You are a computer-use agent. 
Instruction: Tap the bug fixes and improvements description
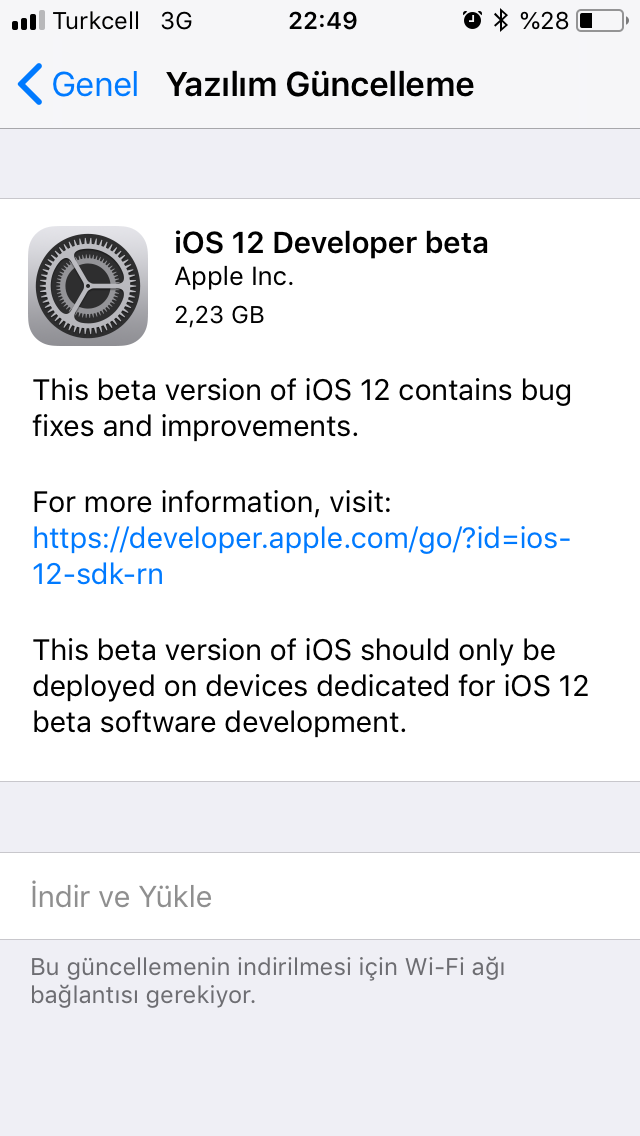302,408
